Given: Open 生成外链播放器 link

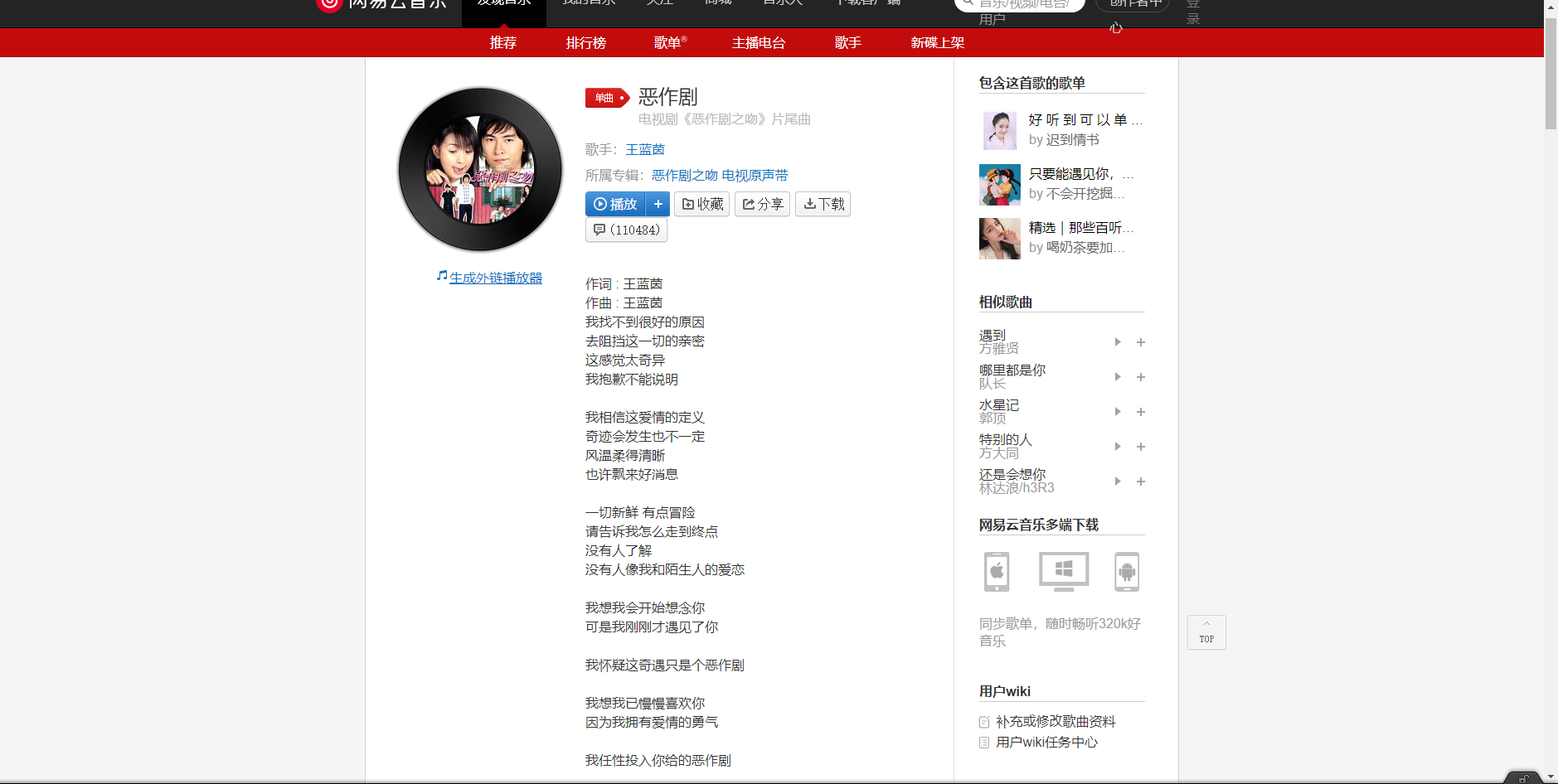Looking at the screenshot, I should click(495, 278).
